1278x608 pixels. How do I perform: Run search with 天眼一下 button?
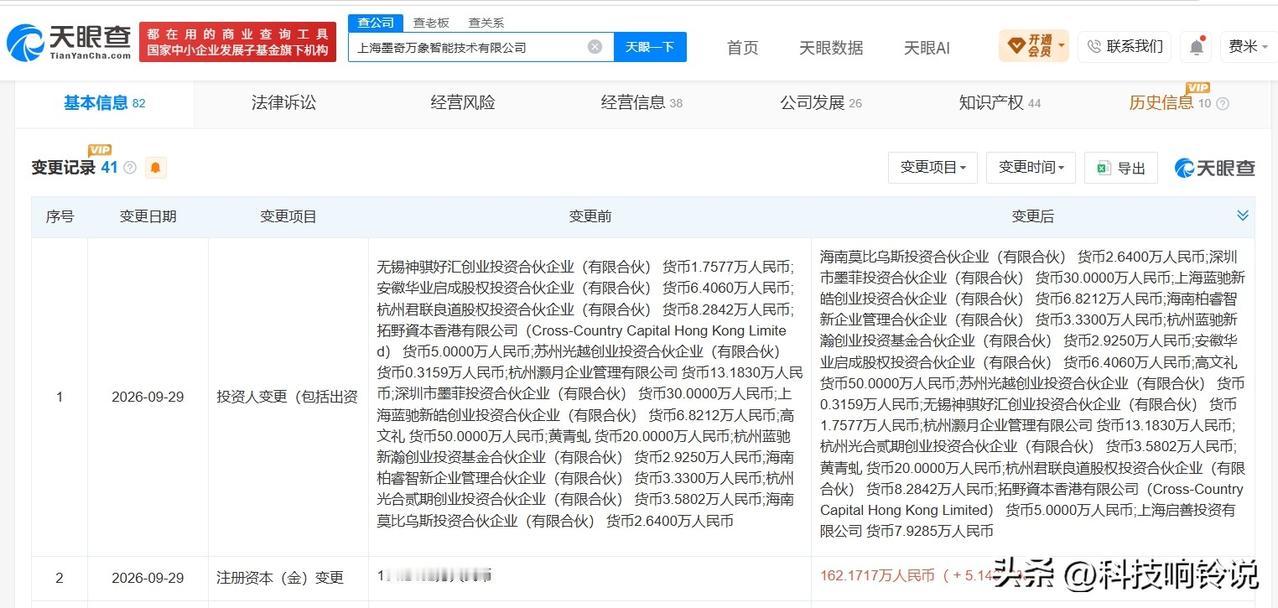650,47
